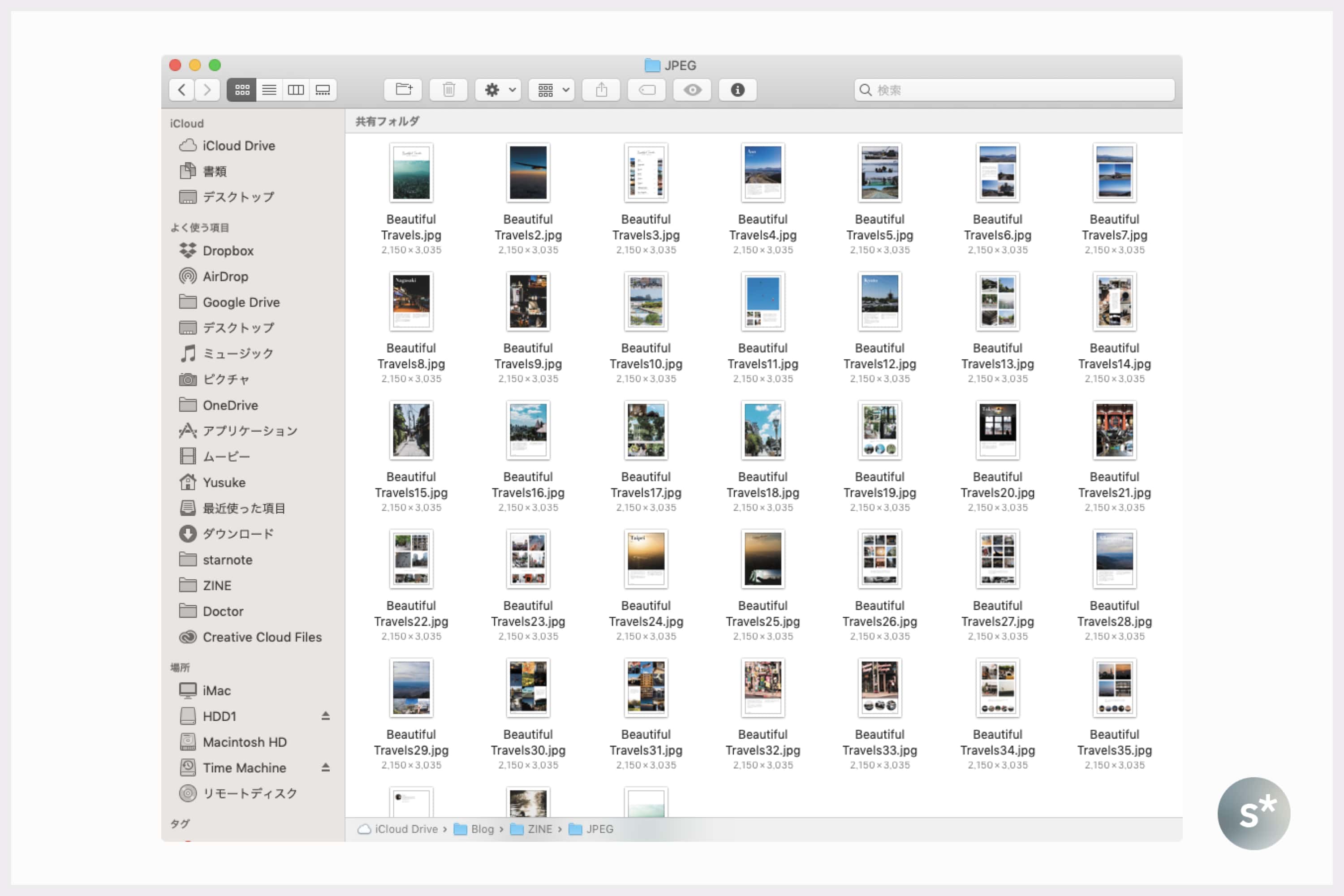Switch to list view mode
The width and height of the screenshot is (1344, 896).
click(x=269, y=90)
